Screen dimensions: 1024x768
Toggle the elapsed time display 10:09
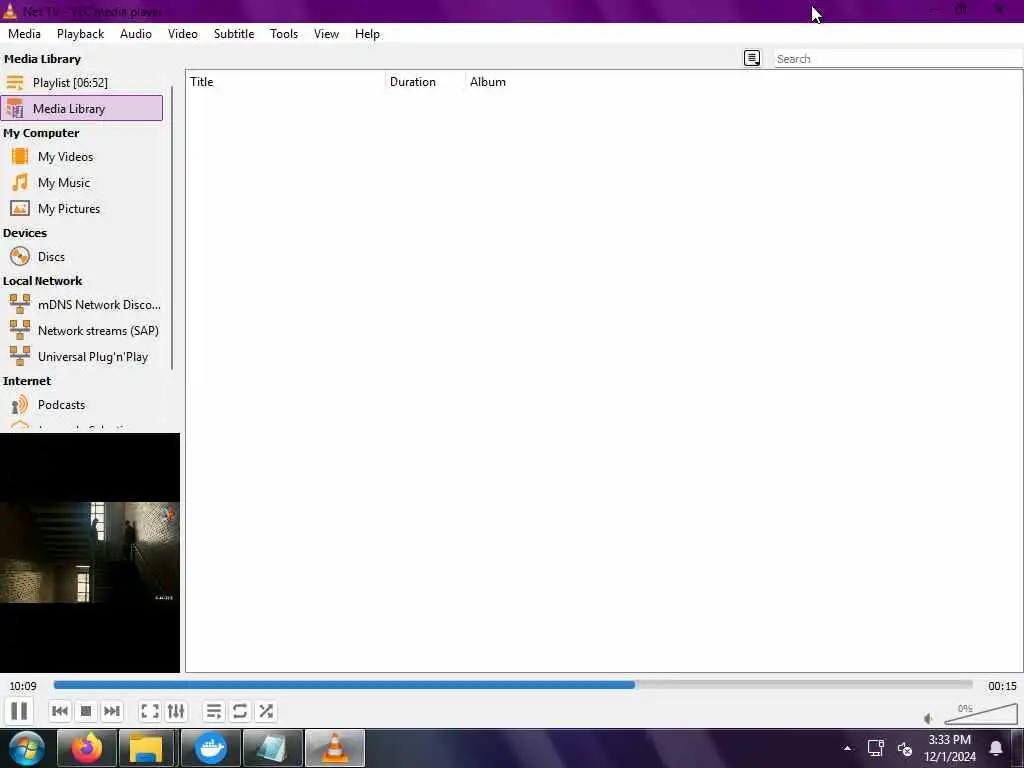(x=23, y=686)
